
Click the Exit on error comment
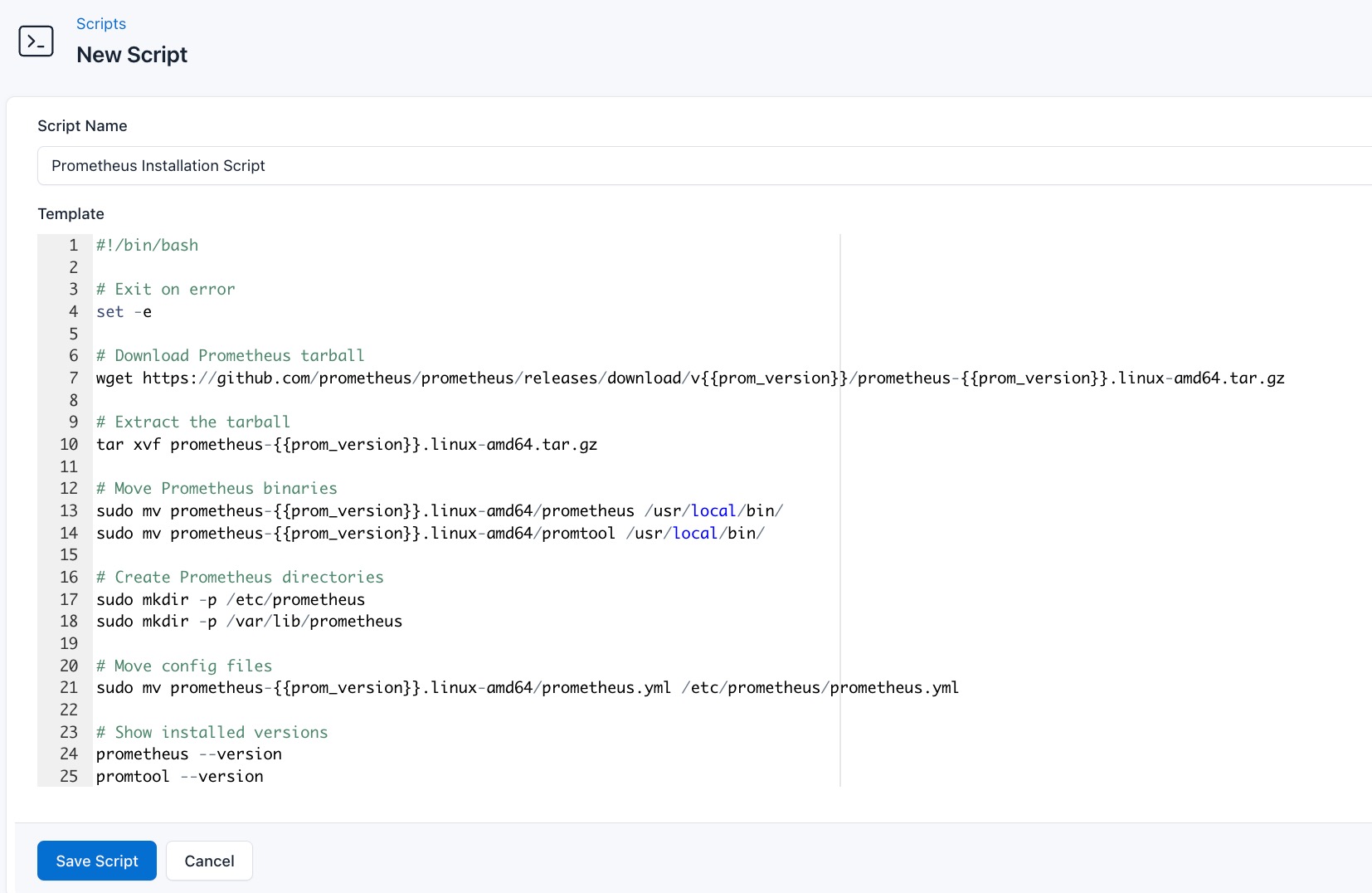(x=165, y=289)
